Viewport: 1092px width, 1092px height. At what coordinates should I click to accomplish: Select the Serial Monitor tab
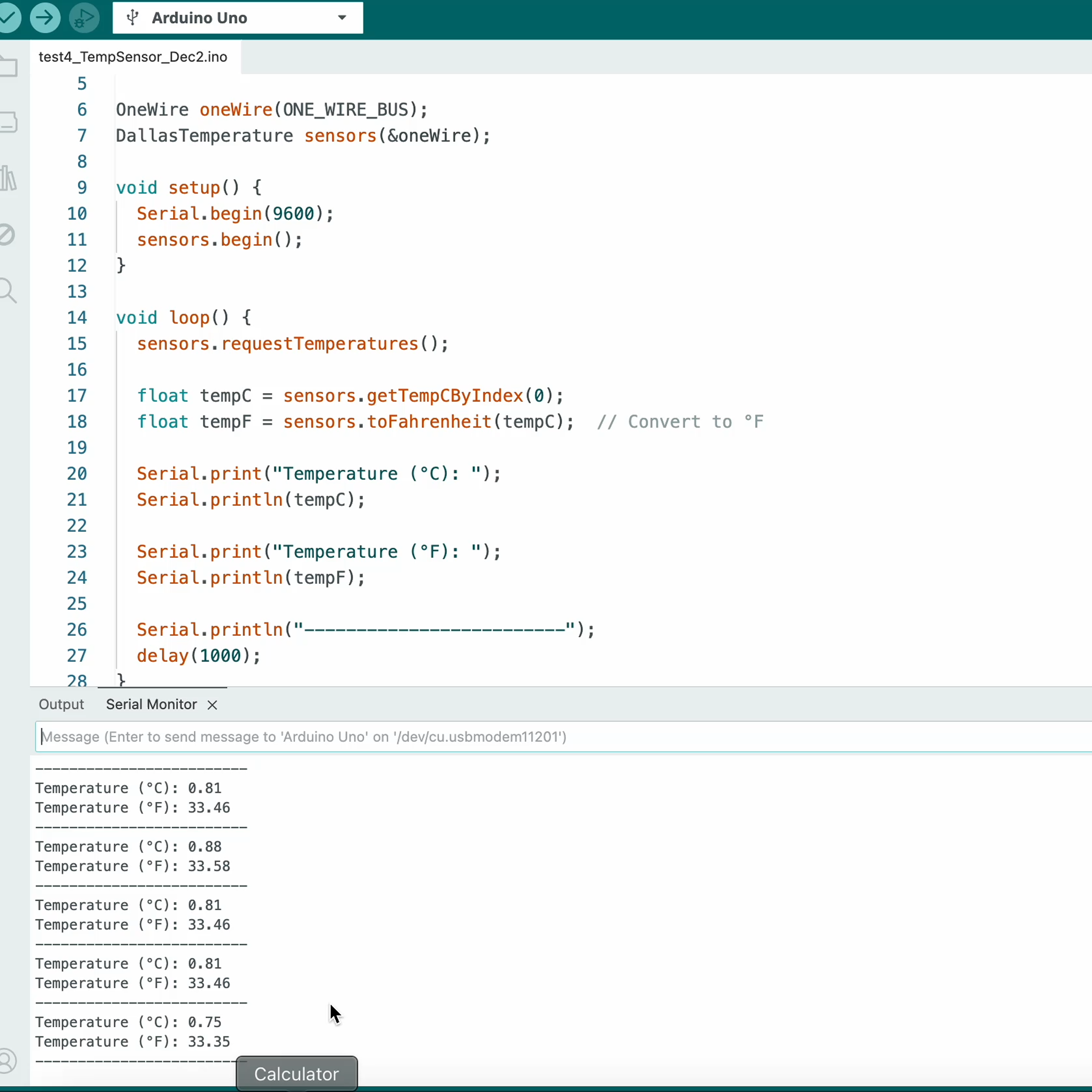tap(152, 704)
